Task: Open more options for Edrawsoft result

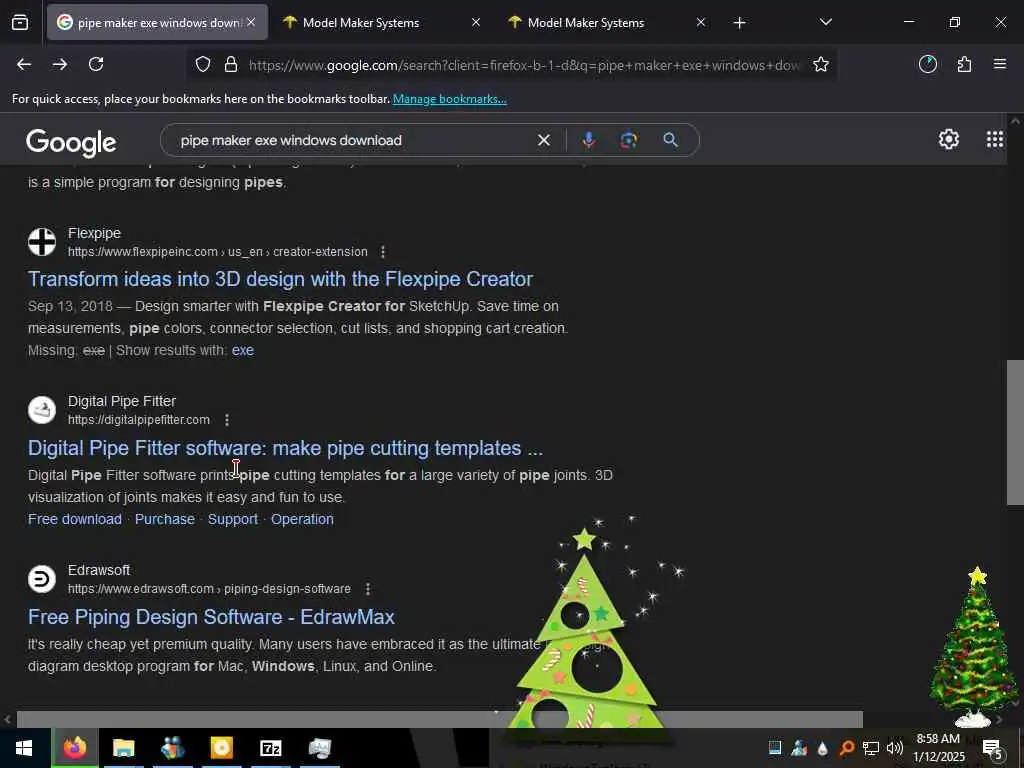Action: 368,589
